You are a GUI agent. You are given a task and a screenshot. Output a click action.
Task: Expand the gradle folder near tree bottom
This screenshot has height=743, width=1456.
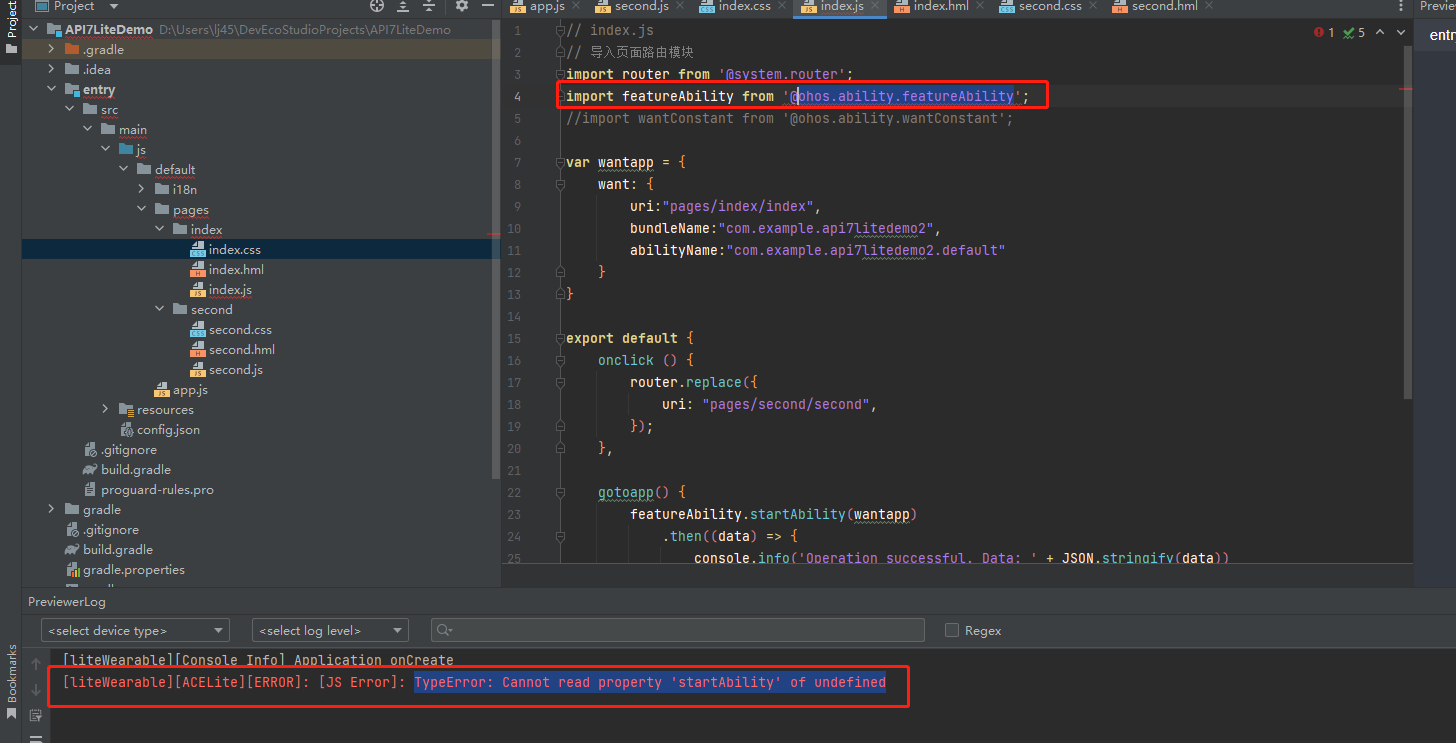tap(51, 509)
